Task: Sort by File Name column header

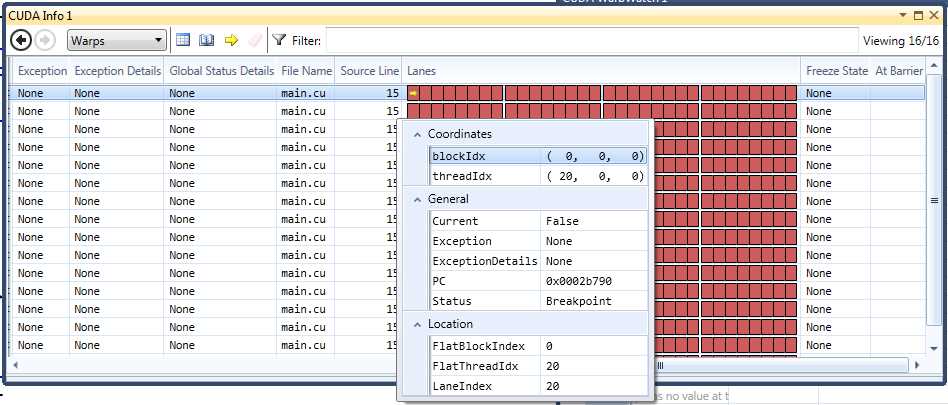Action: [x=307, y=71]
